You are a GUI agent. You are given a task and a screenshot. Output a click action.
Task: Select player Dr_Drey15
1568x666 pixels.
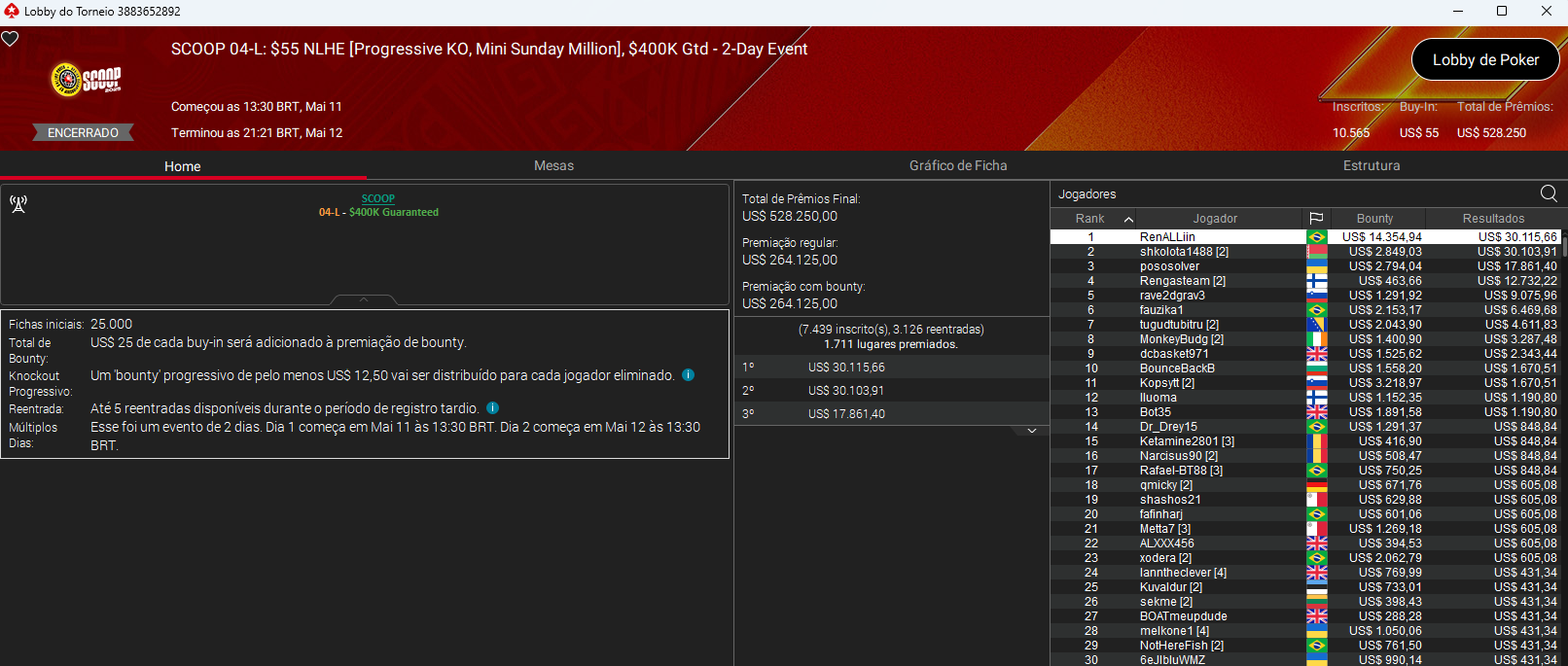pos(1306,427)
